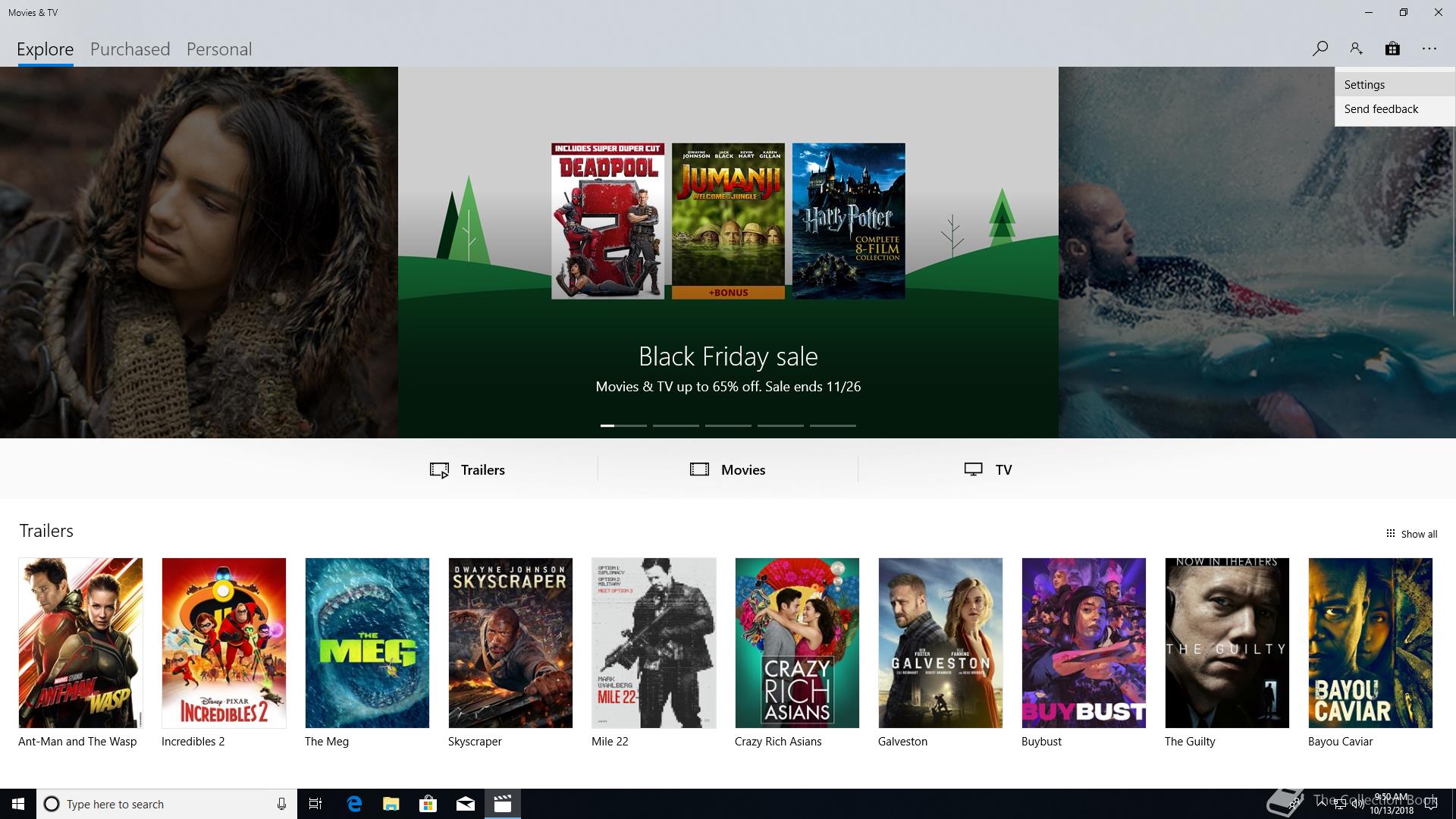Viewport: 1456px width, 819px height.
Task: Select the second carousel indicator
Action: [x=676, y=425]
